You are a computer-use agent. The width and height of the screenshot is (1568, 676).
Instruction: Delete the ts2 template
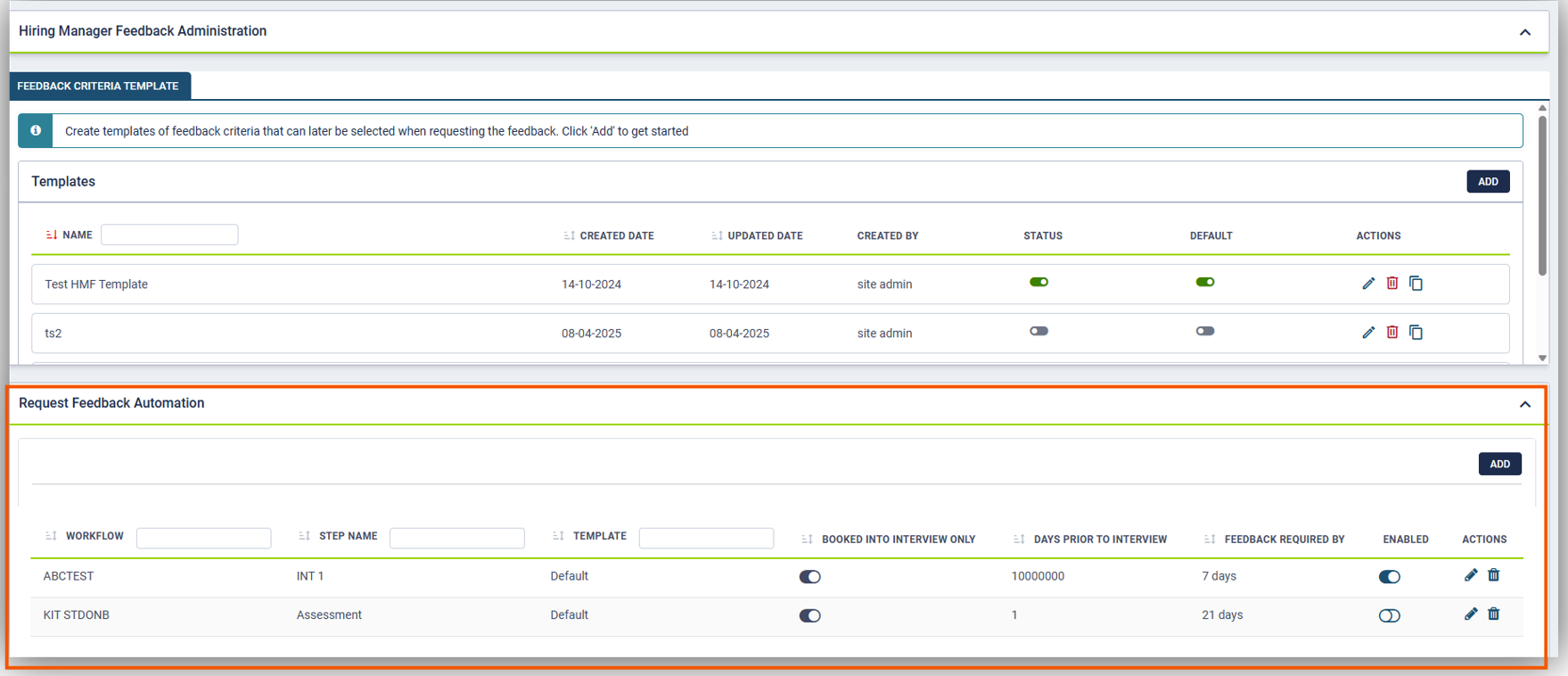pyautogui.click(x=1392, y=333)
